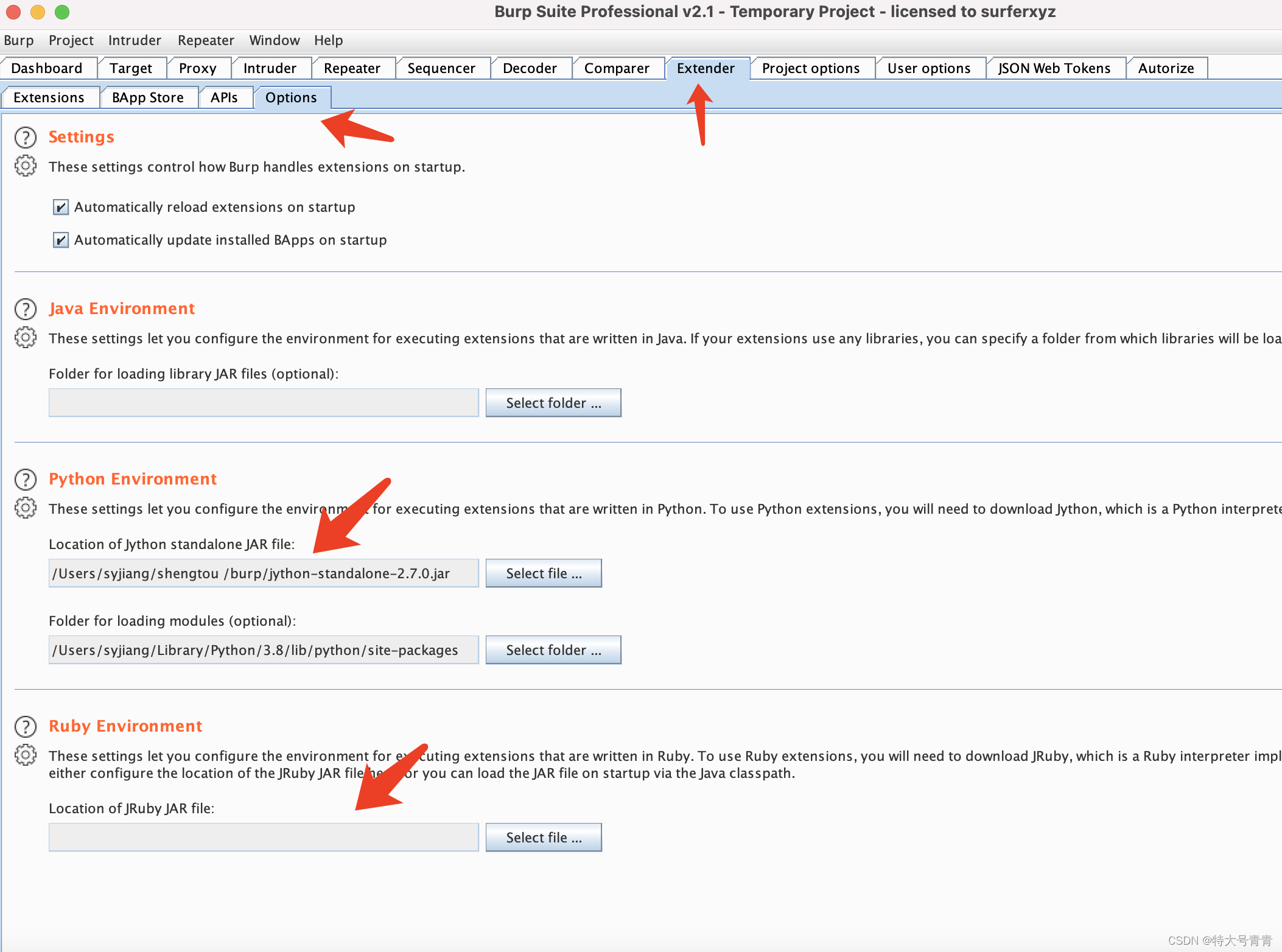Click gear icon for Ruby Environment
The width and height of the screenshot is (1282, 952).
click(x=26, y=755)
